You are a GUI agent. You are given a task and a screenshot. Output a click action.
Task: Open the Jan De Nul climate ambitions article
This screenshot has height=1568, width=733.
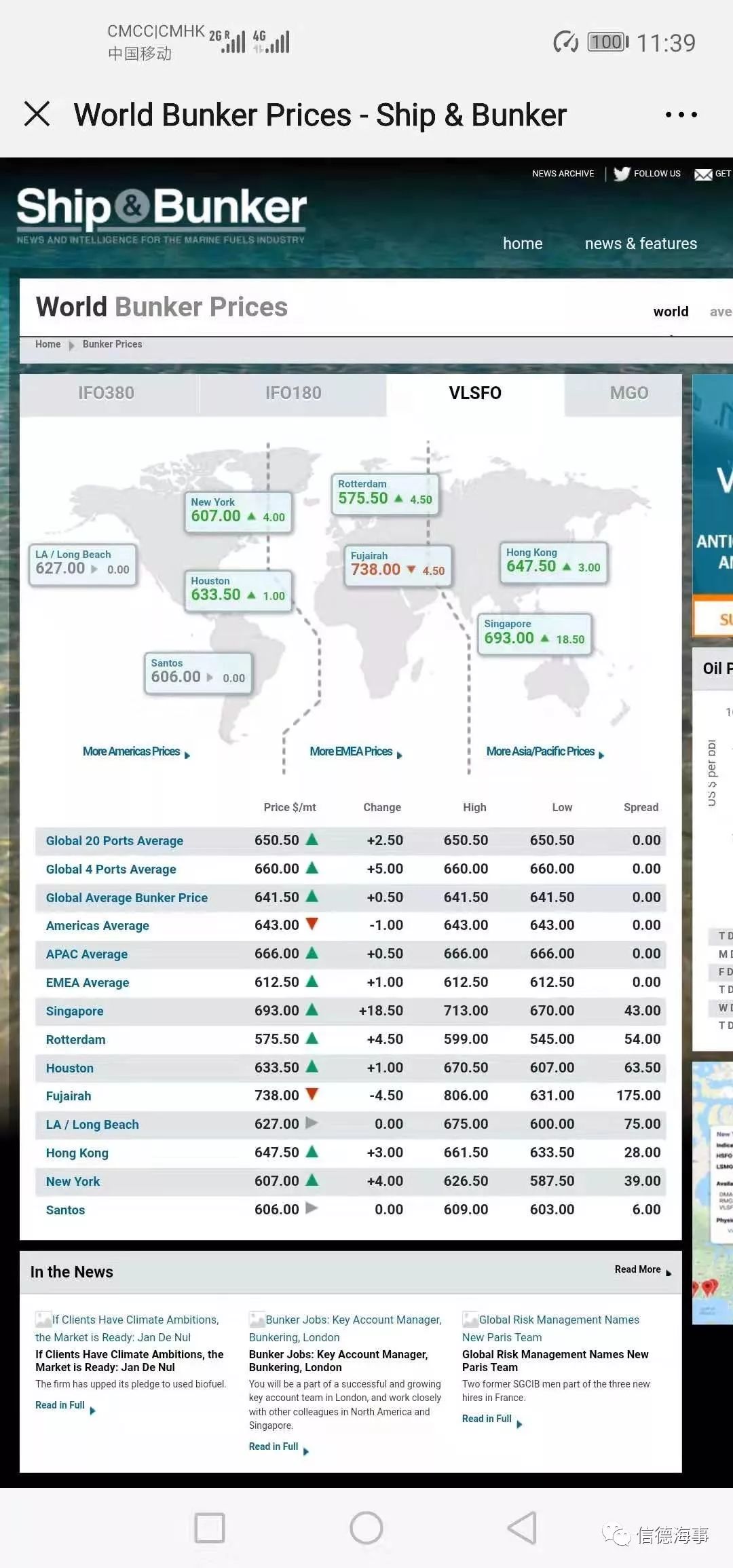(130, 1361)
